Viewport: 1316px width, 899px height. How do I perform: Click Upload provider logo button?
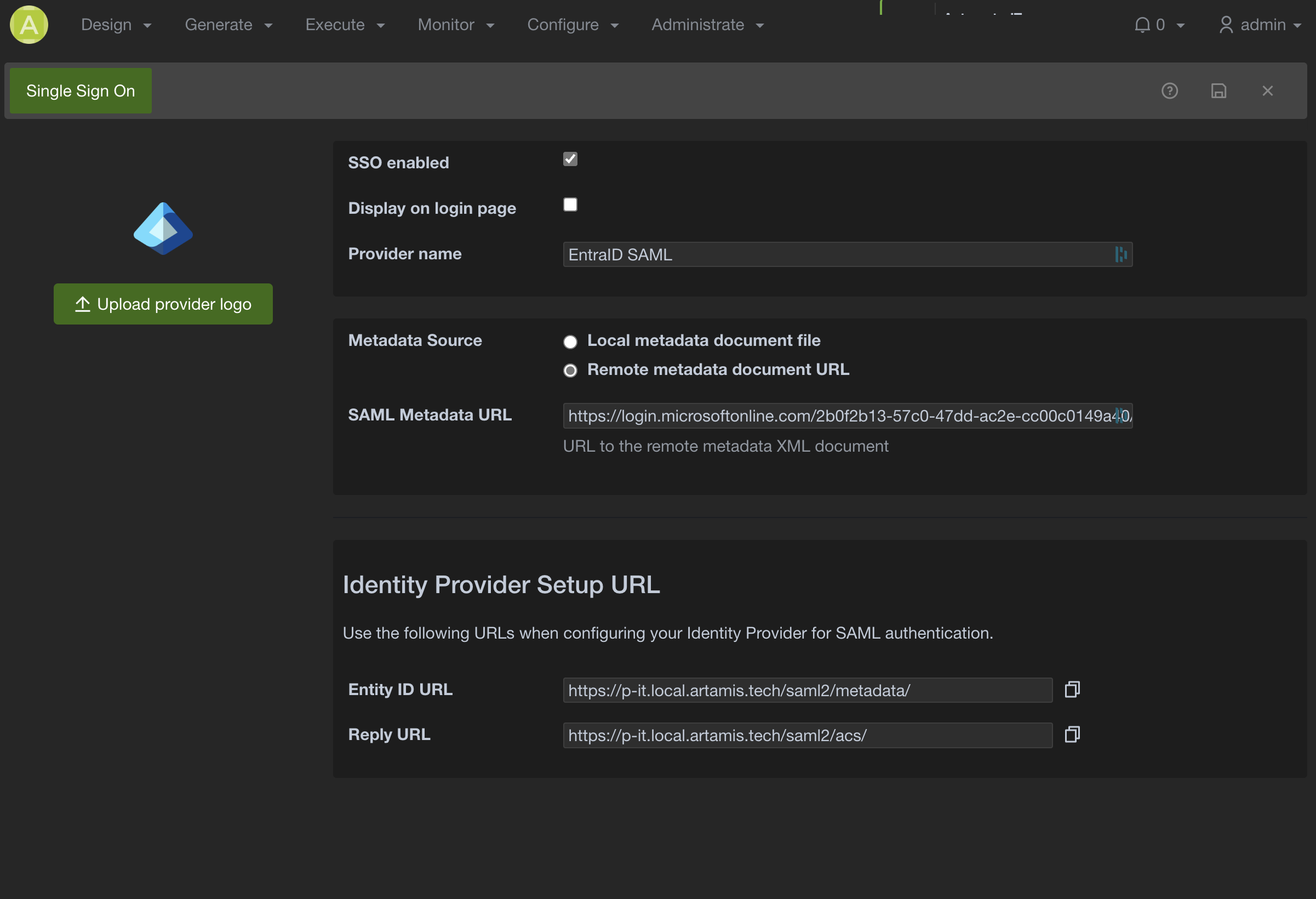pos(163,304)
